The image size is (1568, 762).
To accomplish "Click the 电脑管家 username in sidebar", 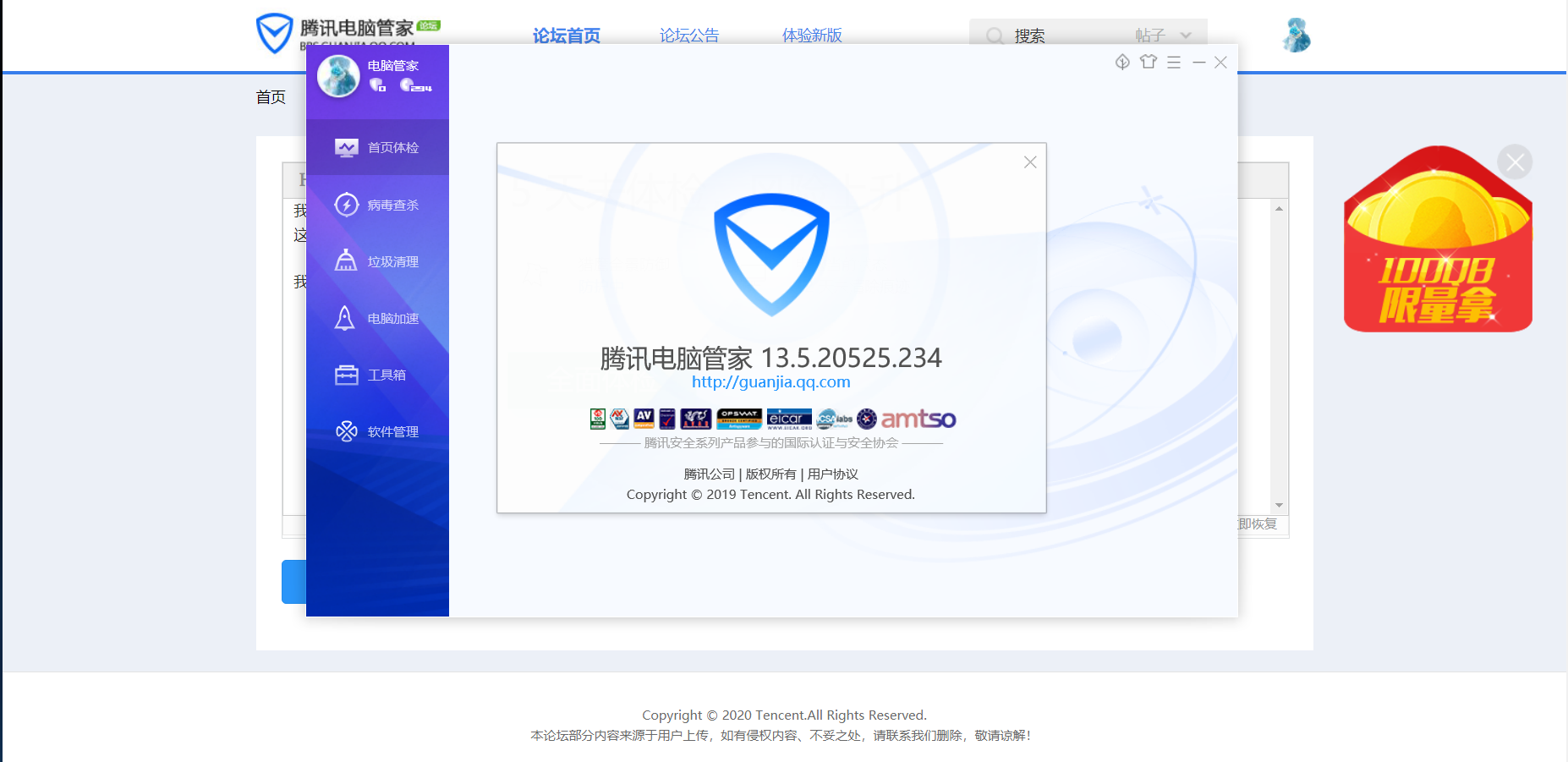I will [392, 65].
